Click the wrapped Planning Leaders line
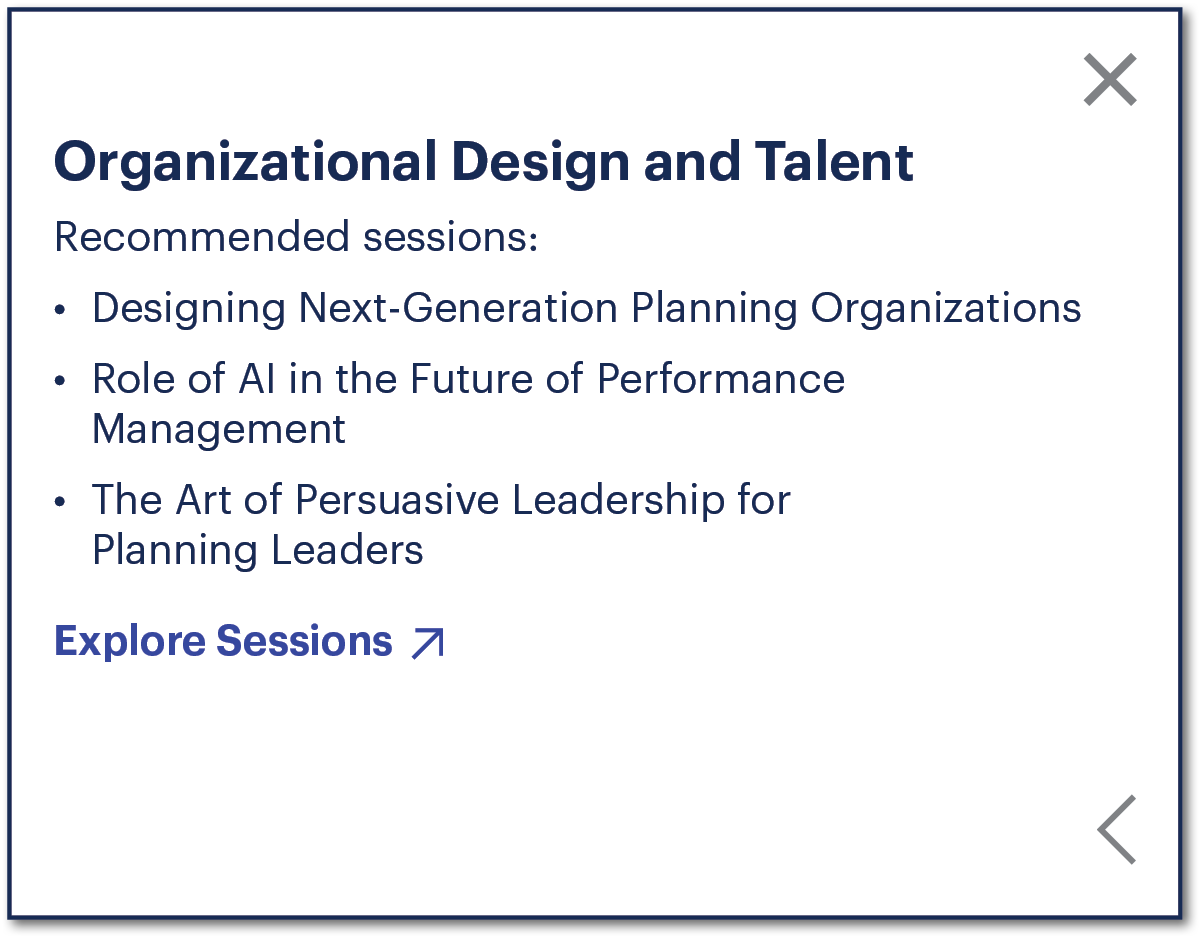This screenshot has width=1201, height=939. [258, 551]
